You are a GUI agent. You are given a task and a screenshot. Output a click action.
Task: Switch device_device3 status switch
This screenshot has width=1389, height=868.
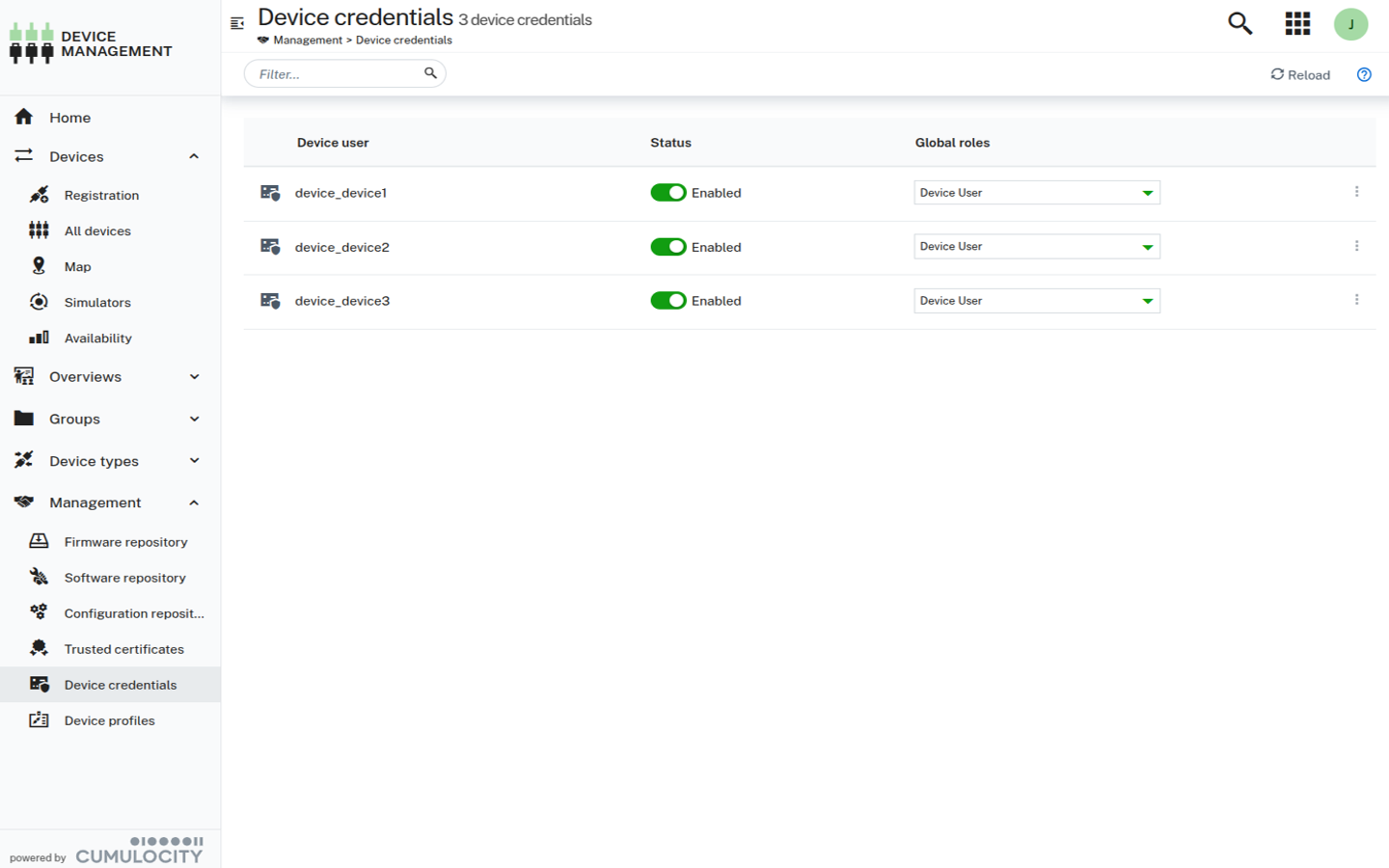tap(668, 300)
